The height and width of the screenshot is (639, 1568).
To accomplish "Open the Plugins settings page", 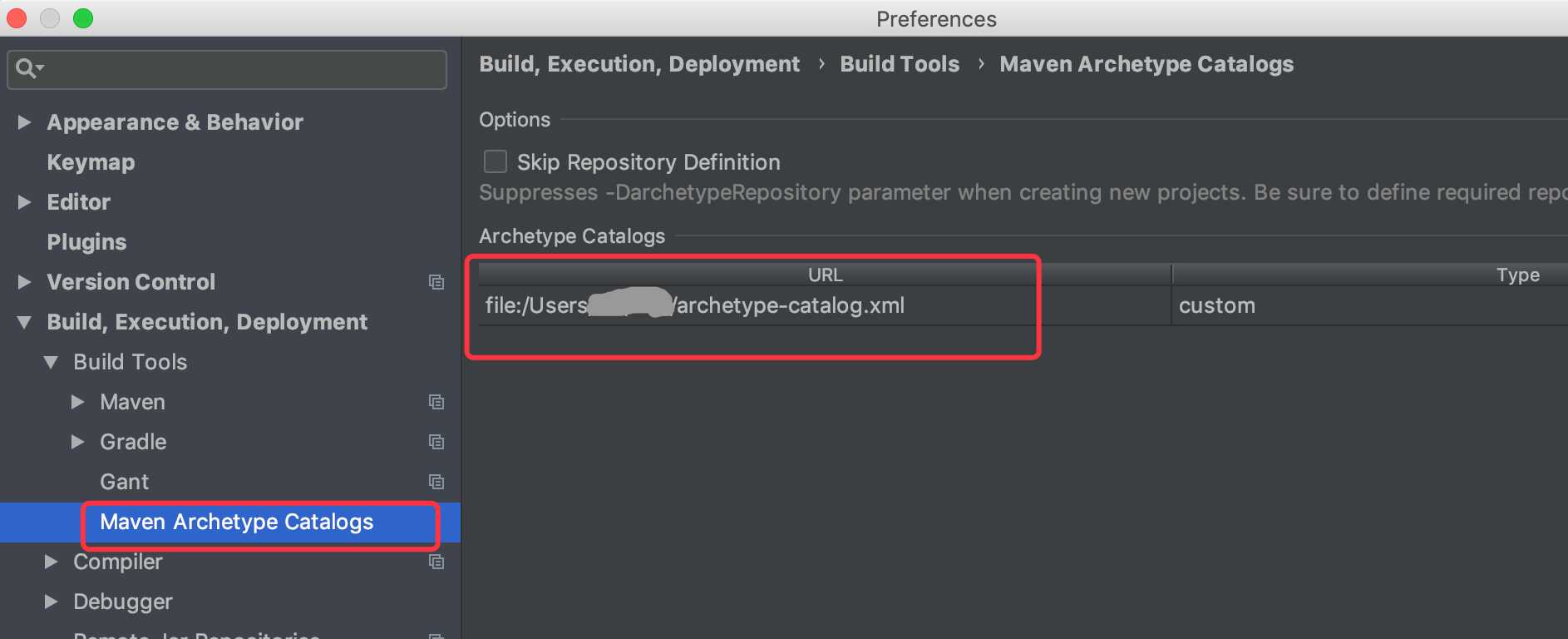I will (x=86, y=242).
